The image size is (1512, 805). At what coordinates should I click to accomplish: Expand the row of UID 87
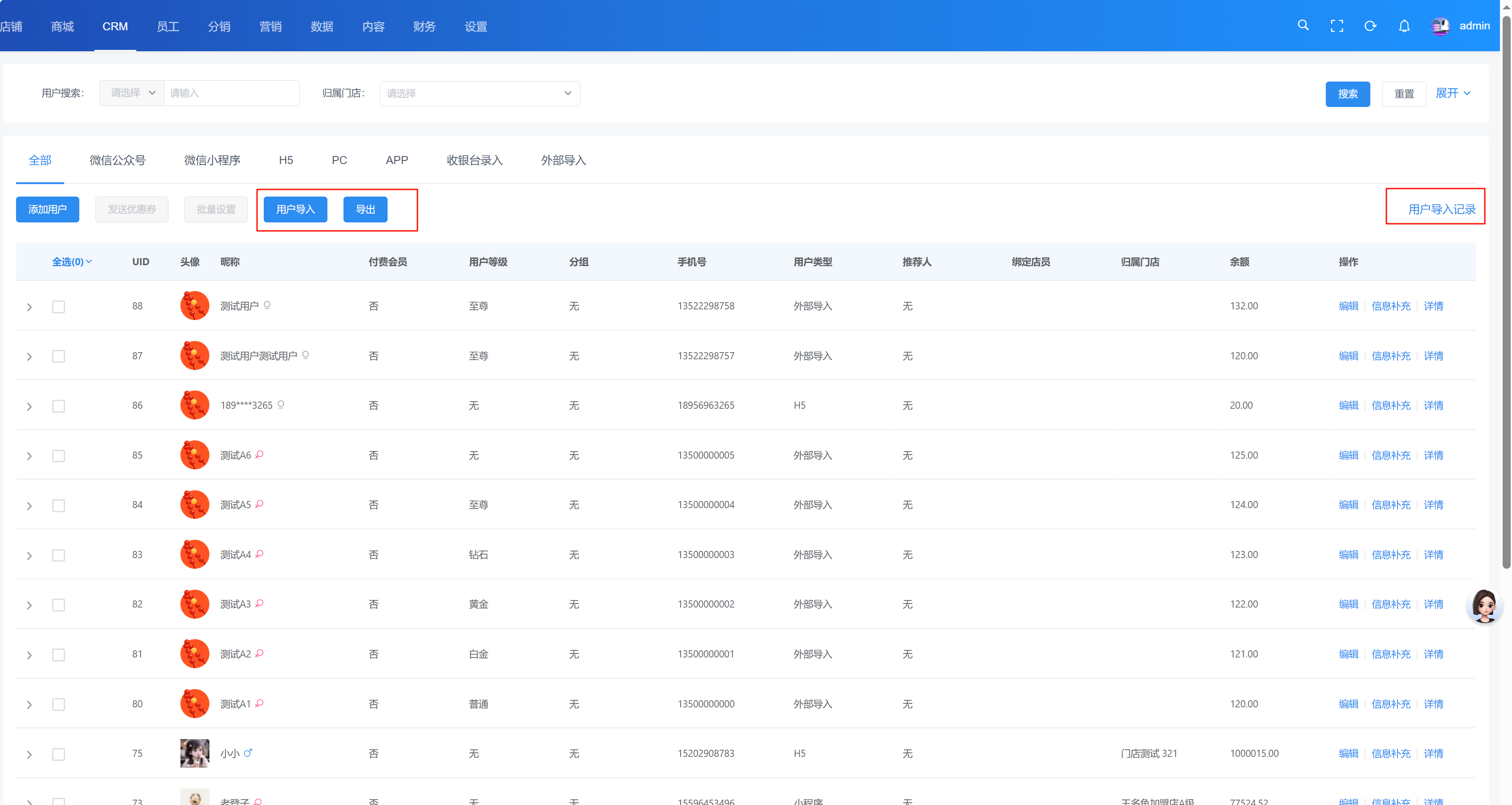pos(29,357)
